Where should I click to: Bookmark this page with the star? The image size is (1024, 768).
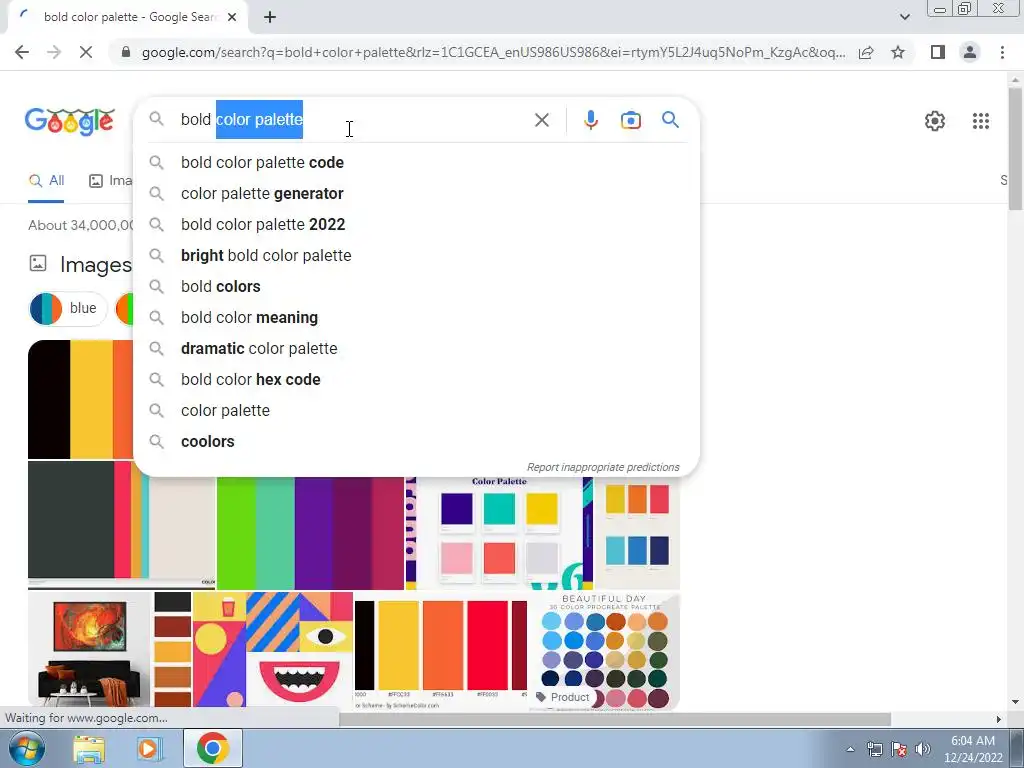pyautogui.click(x=898, y=52)
